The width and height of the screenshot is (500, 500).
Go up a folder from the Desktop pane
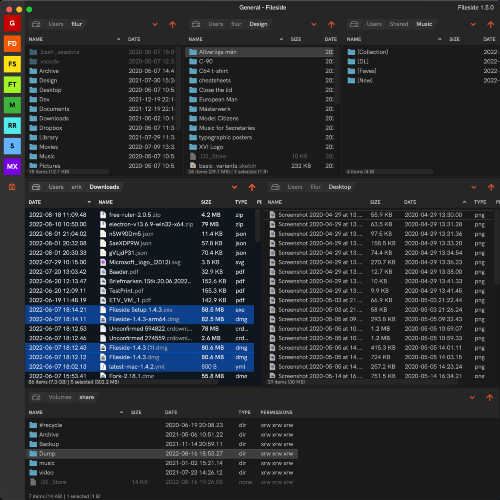(491, 187)
